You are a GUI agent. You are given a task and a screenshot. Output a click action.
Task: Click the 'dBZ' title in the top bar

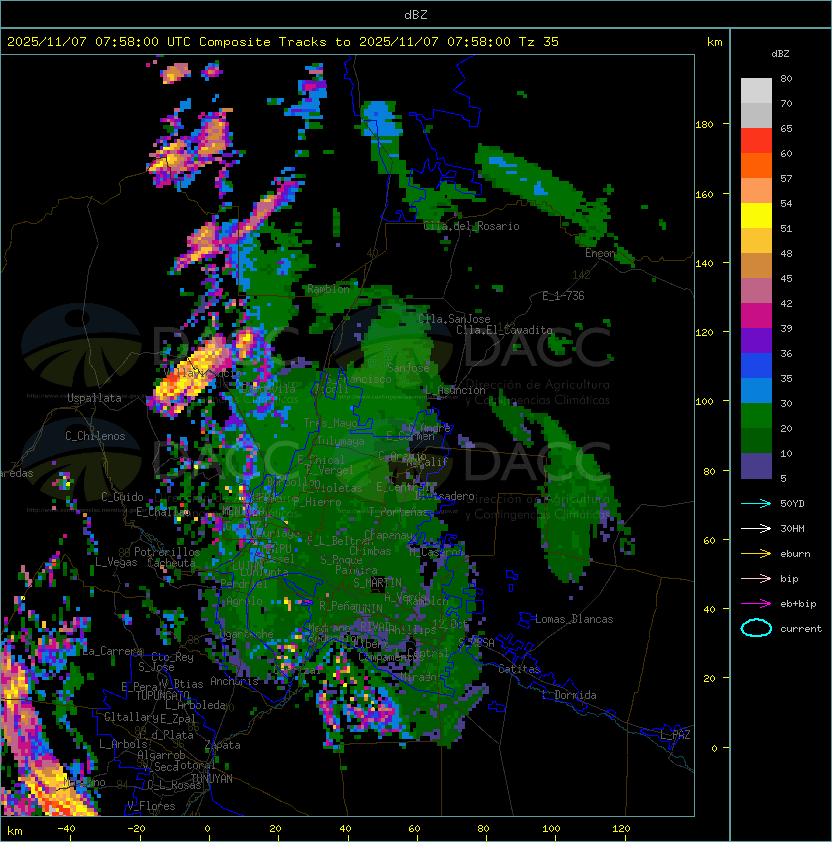416,14
